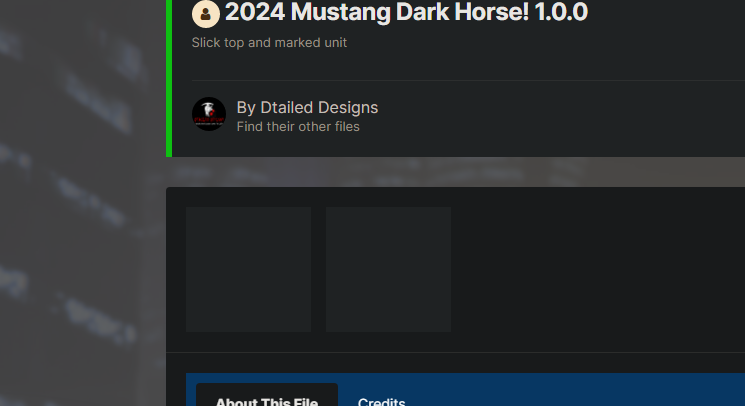The height and width of the screenshot is (406, 745).
Task: Switch to the About This File tab
Action: coord(267,397)
